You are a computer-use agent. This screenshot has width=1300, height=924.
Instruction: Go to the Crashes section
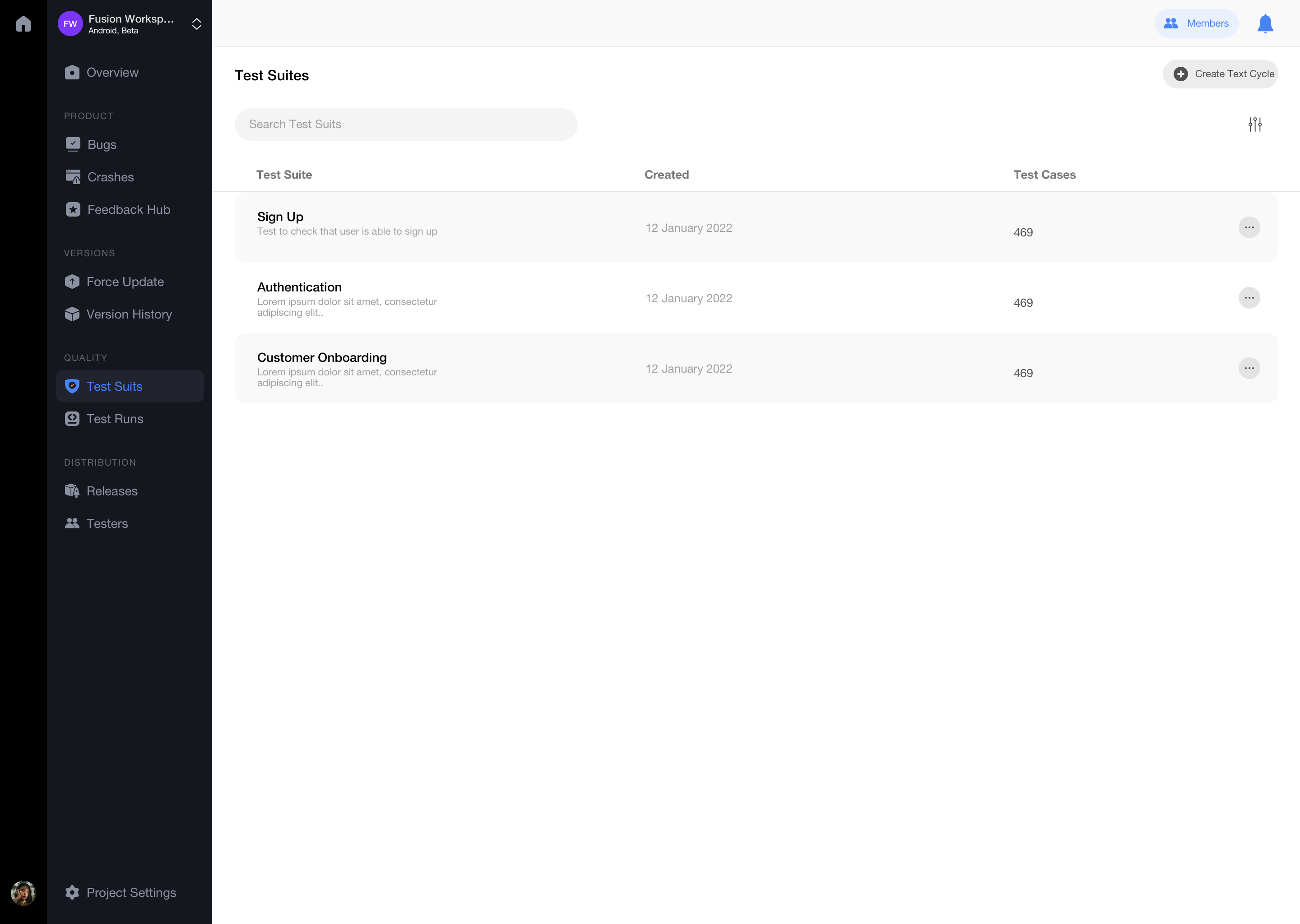[x=111, y=177]
